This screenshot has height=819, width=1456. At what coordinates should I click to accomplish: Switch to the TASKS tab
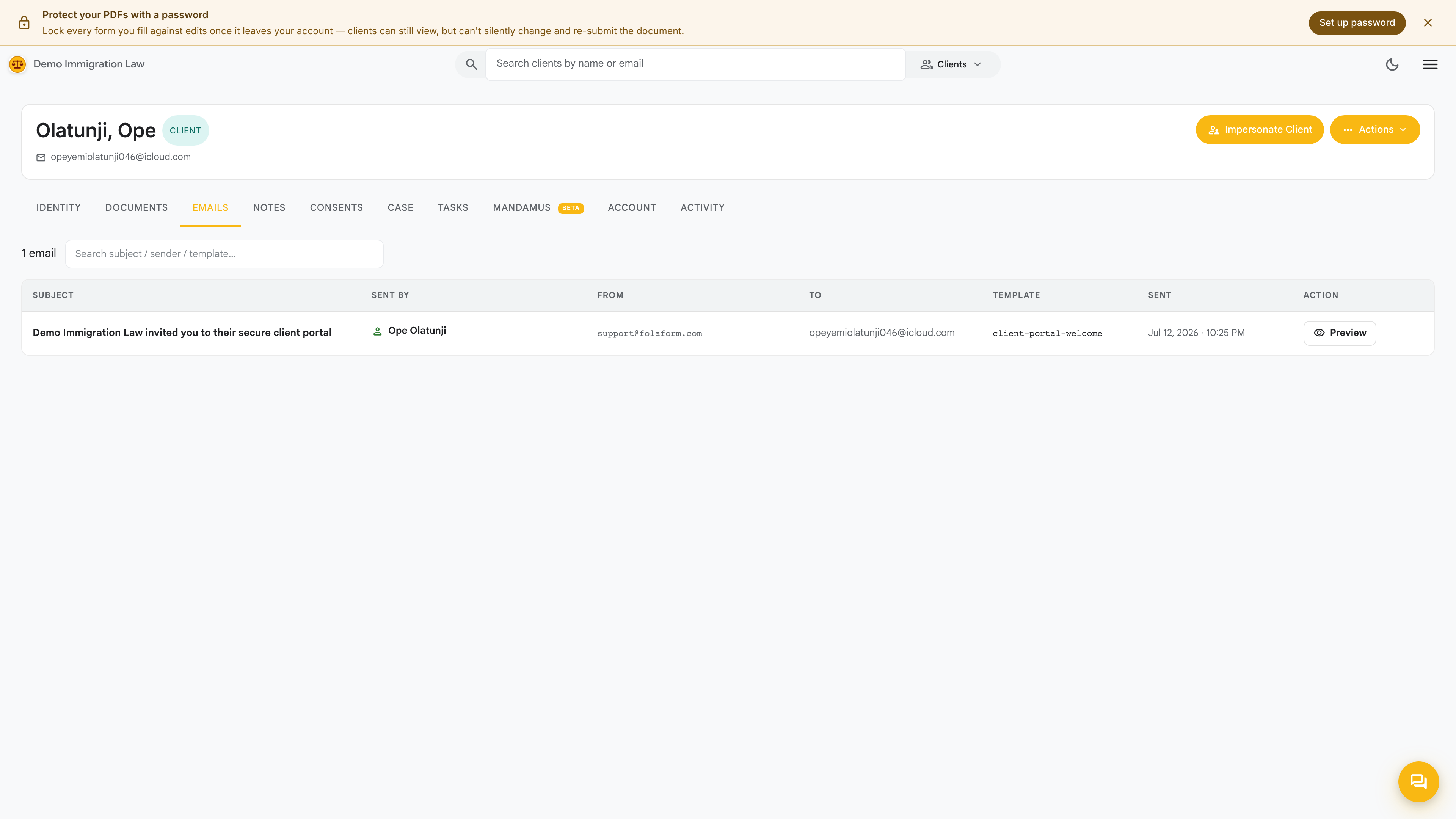point(453,208)
